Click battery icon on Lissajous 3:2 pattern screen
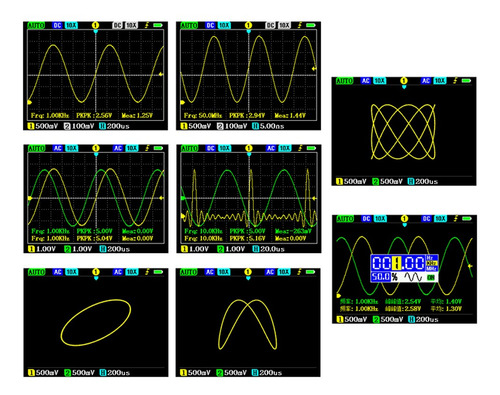The height and width of the screenshot is (395, 500). [x=466, y=81]
